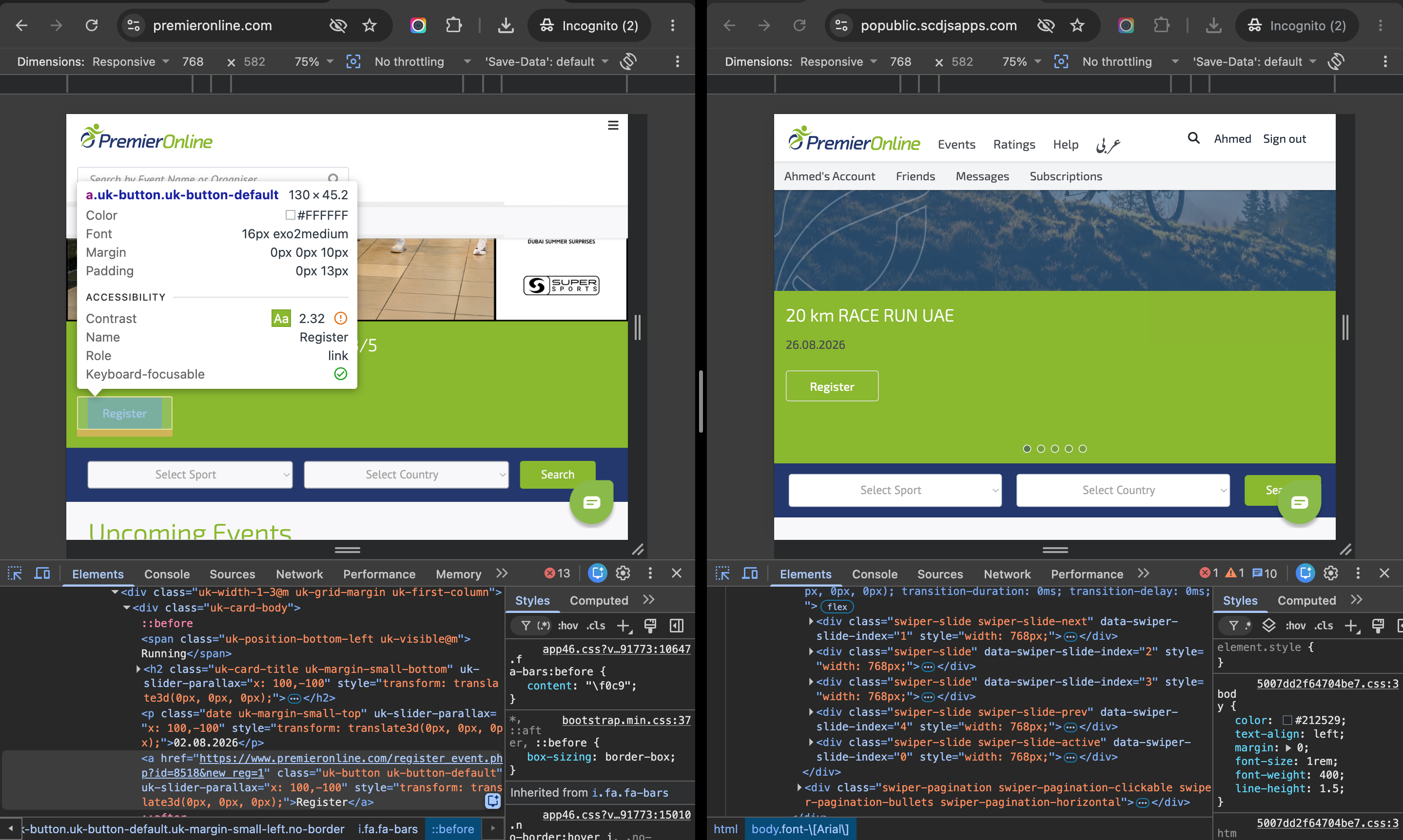This screenshot has height=840, width=1403.
Task: Open the chat bubble on left page
Action: 592,502
